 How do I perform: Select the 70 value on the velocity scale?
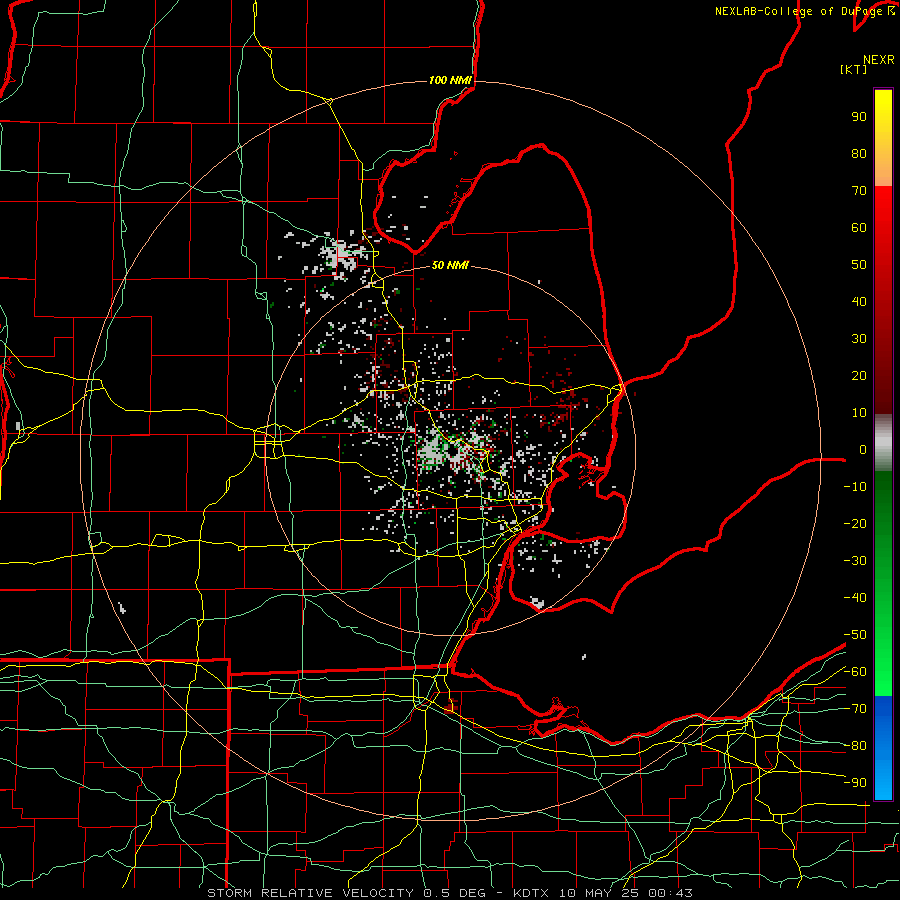[859, 191]
